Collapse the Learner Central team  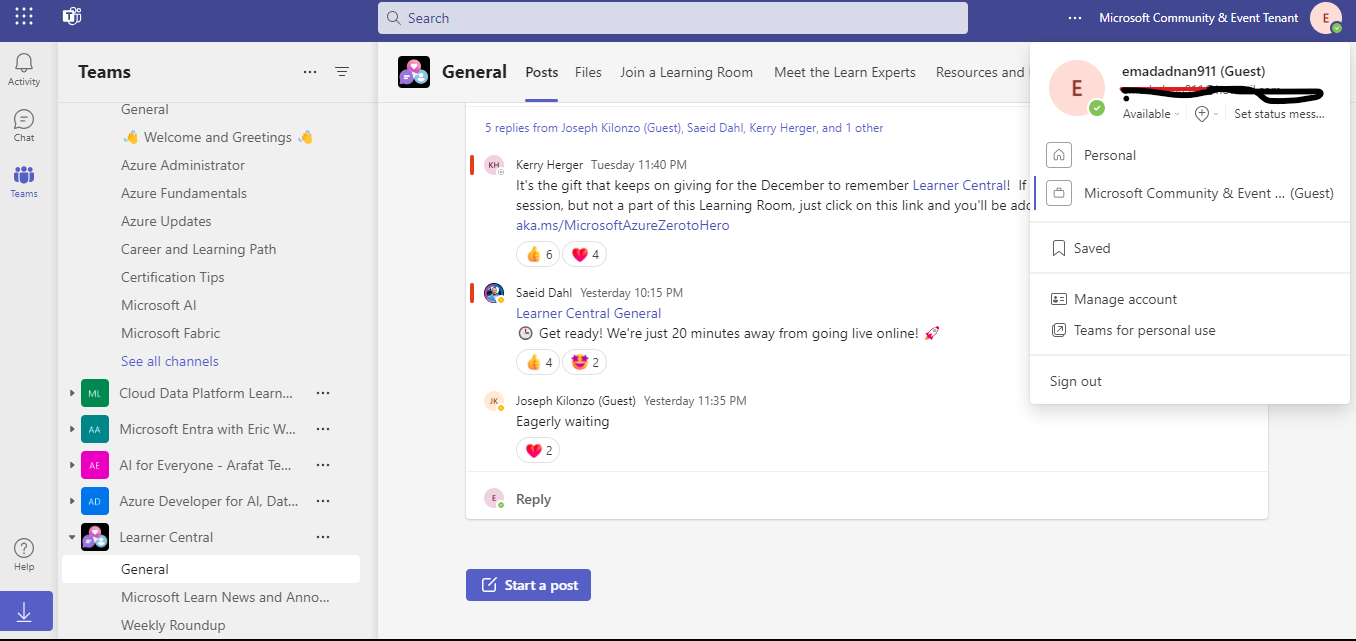70,536
